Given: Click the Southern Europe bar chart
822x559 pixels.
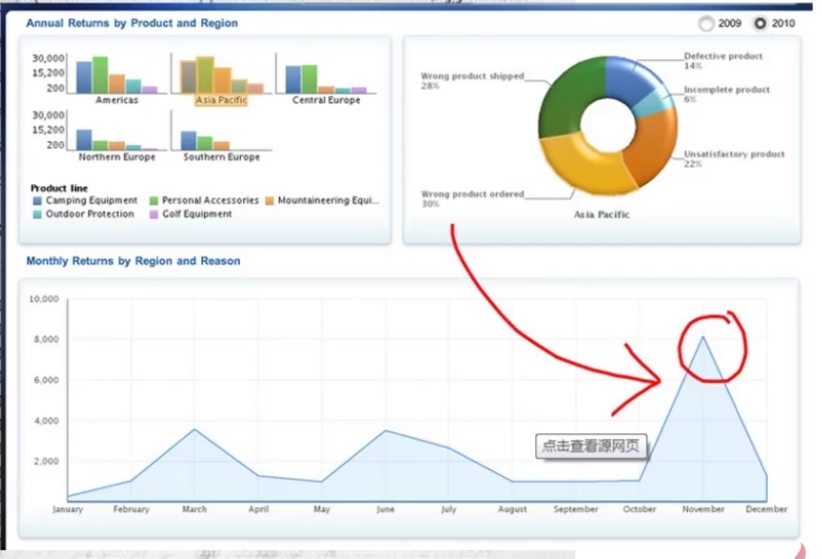Looking at the screenshot, I should [x=221, y=135].
